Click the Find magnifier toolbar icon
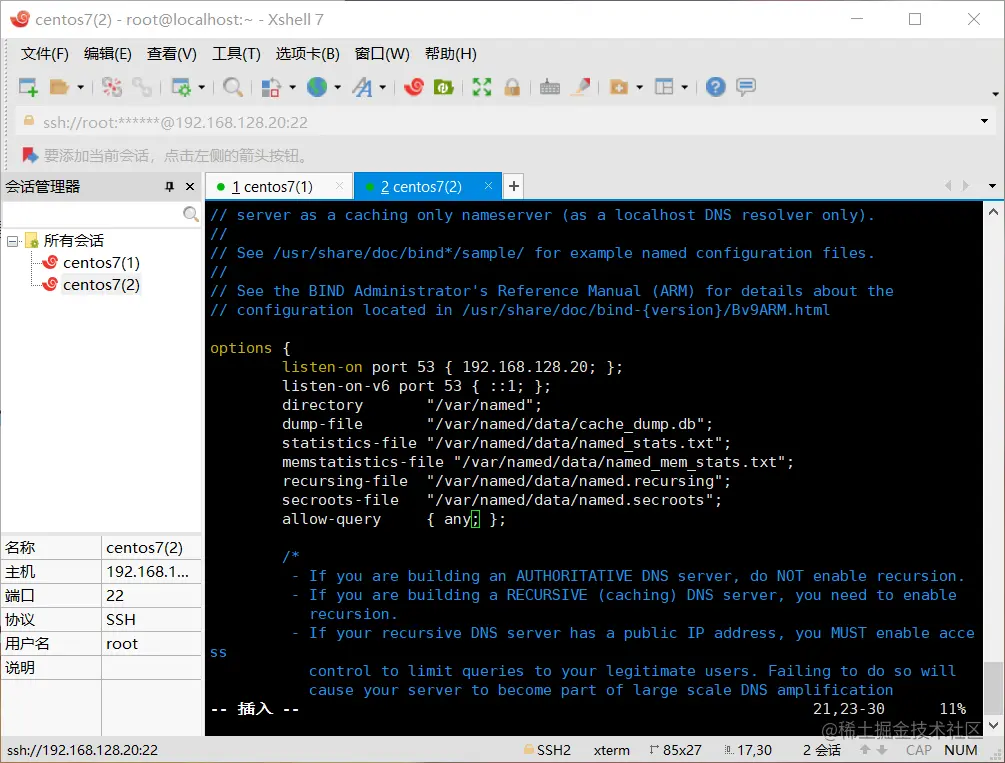 click(x=233, y=87)
